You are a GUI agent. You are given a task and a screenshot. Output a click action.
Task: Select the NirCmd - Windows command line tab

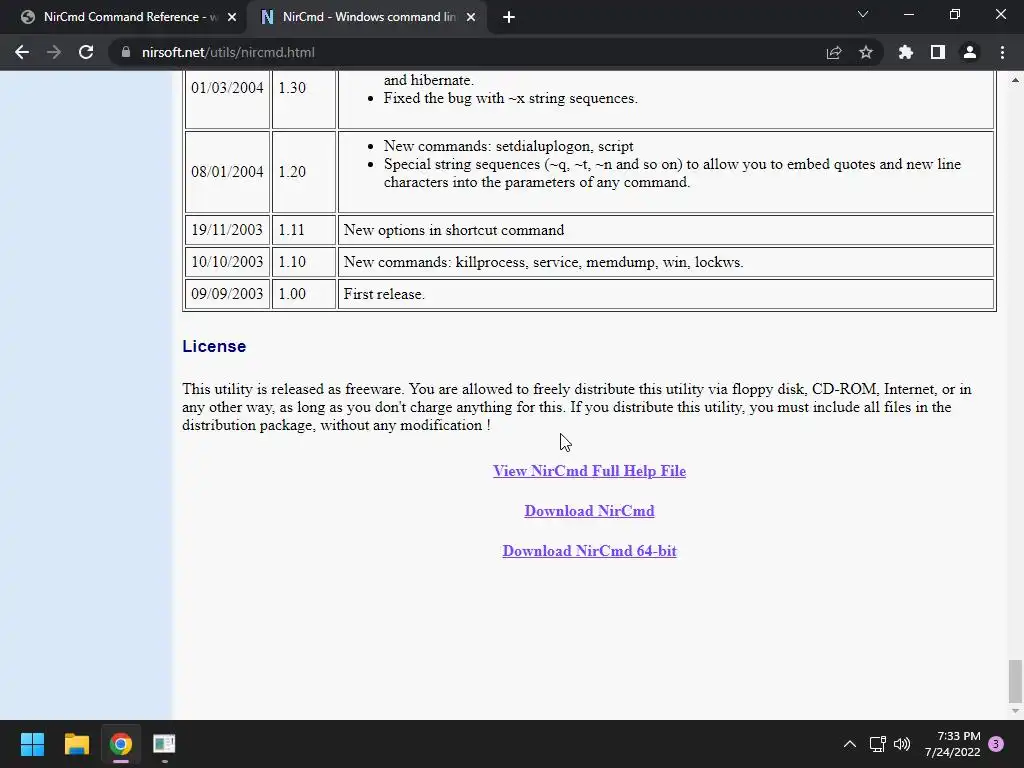pyautogui.click(x=366, y=17)
